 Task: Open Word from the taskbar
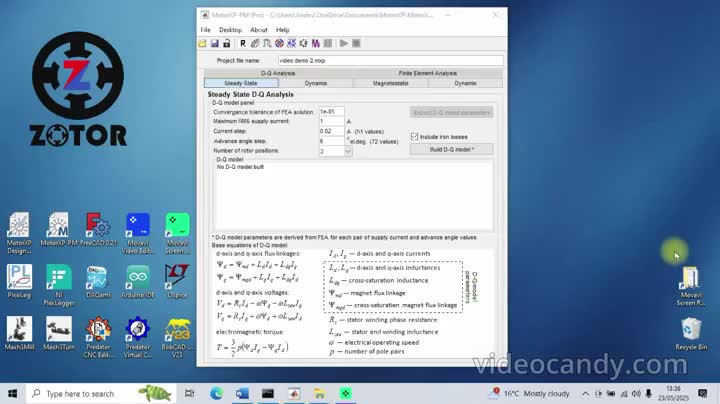pyautogui.click(x=242, y=393)
